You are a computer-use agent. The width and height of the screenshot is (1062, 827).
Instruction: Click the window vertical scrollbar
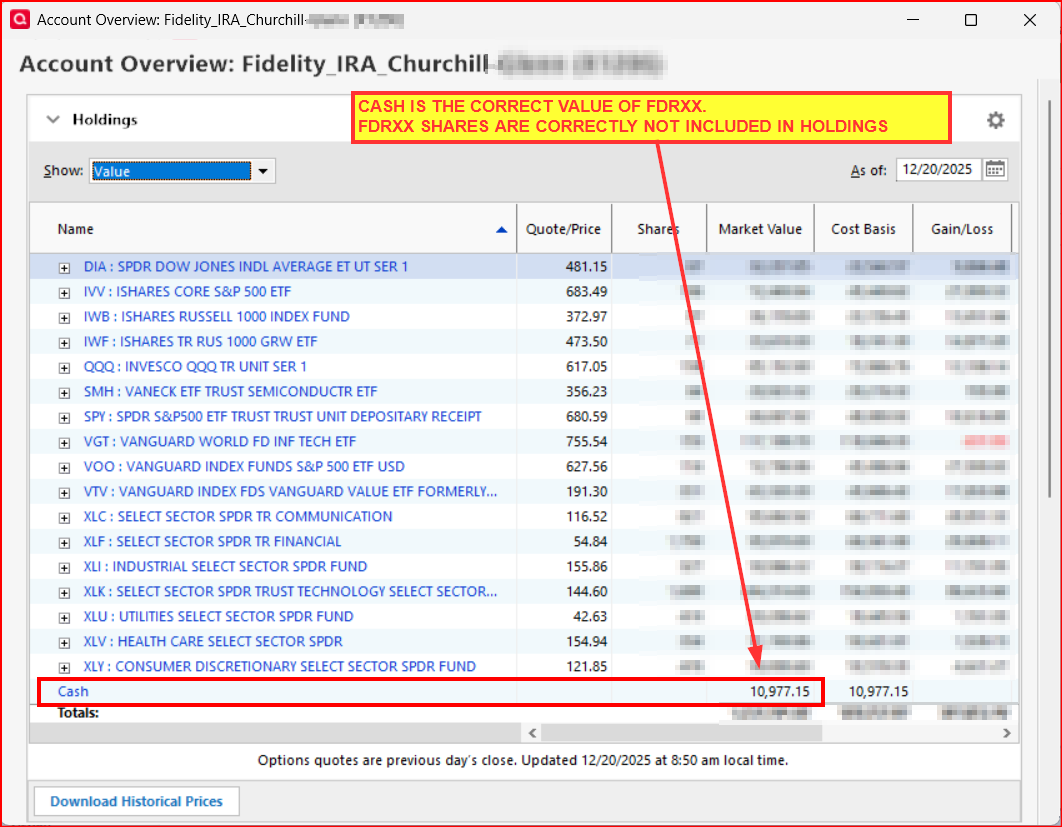point(1050,298)
